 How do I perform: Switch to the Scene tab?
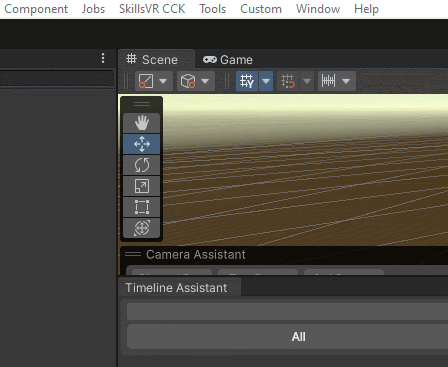coord(156,60)
